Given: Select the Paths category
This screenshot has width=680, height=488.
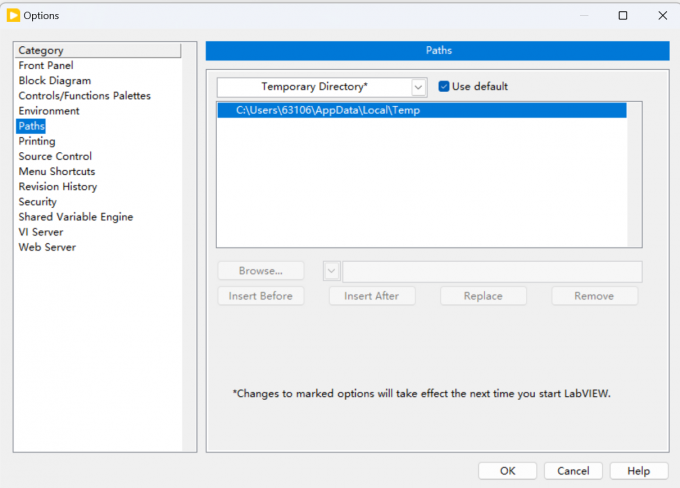Looking at the screenshot, I should [31, 126].
